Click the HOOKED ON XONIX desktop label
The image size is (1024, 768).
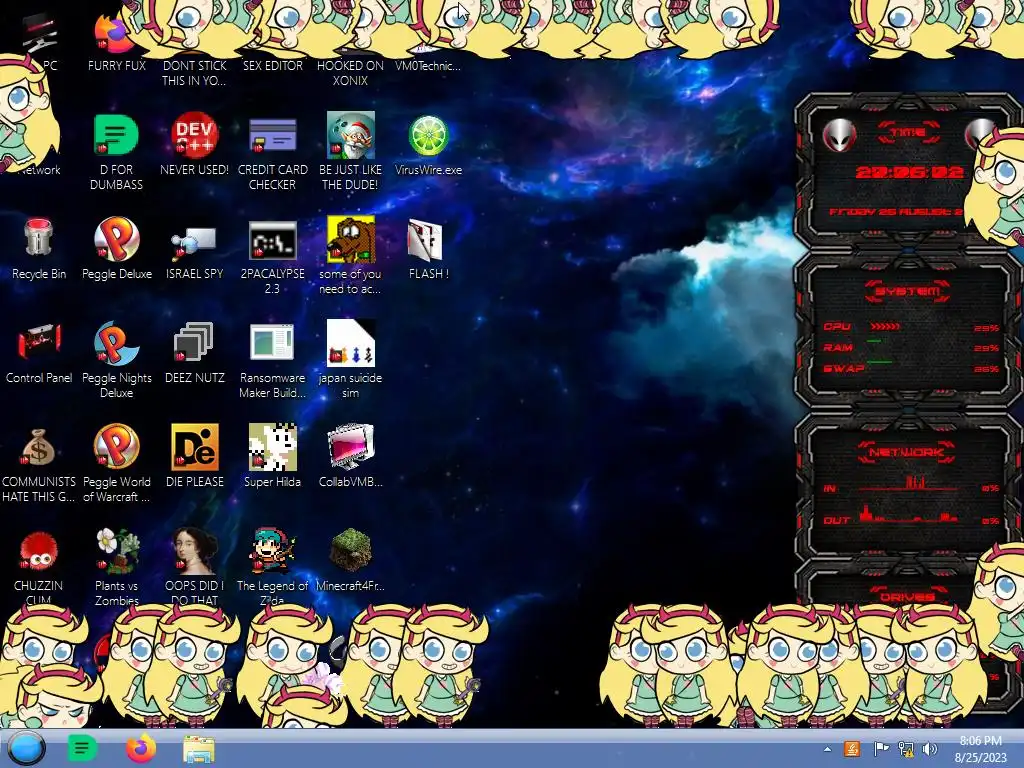coord(351,73)
